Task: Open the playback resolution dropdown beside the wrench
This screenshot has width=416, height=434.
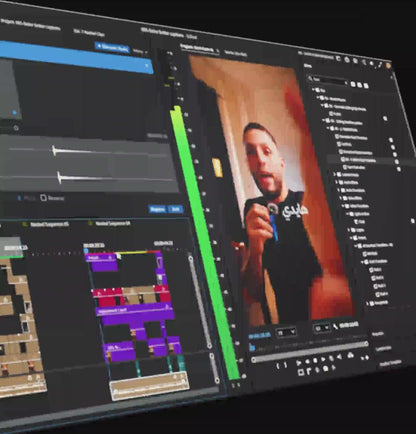Action: click(321, 328)
